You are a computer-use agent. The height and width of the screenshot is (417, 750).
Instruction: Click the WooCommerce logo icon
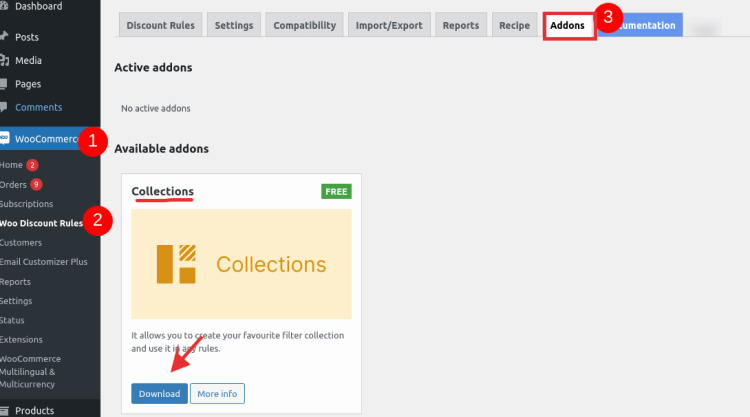click(4, 138)
